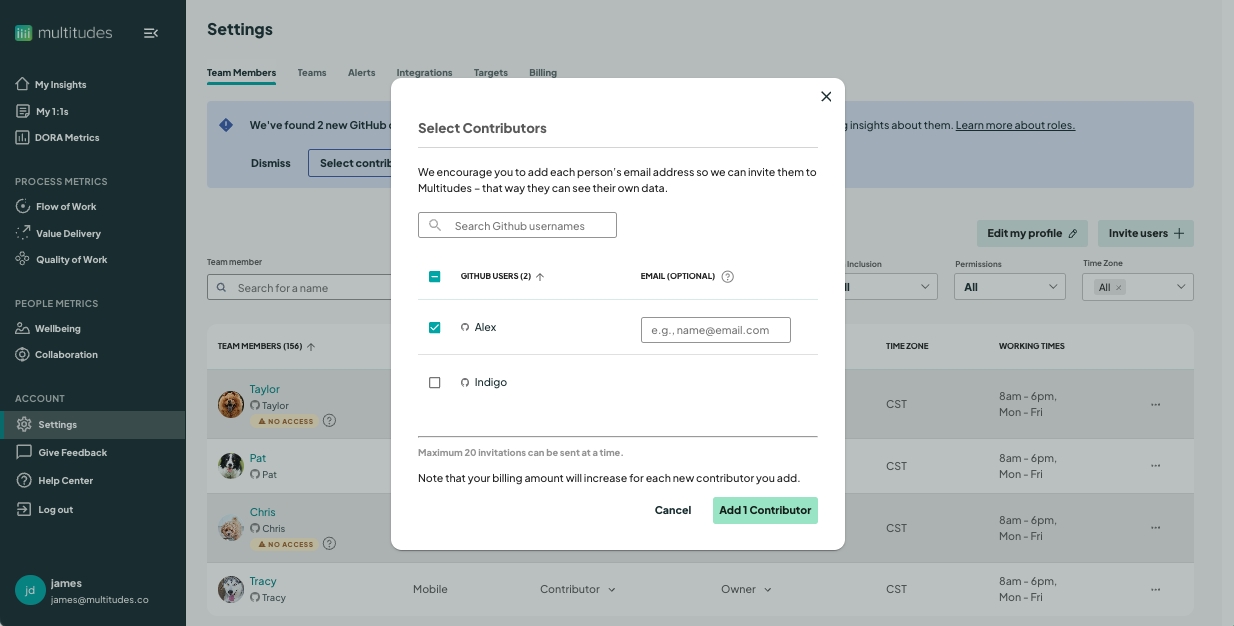Switch to the Billing tab
This screenshot has height=626, width=1234.
click(543, 73)
